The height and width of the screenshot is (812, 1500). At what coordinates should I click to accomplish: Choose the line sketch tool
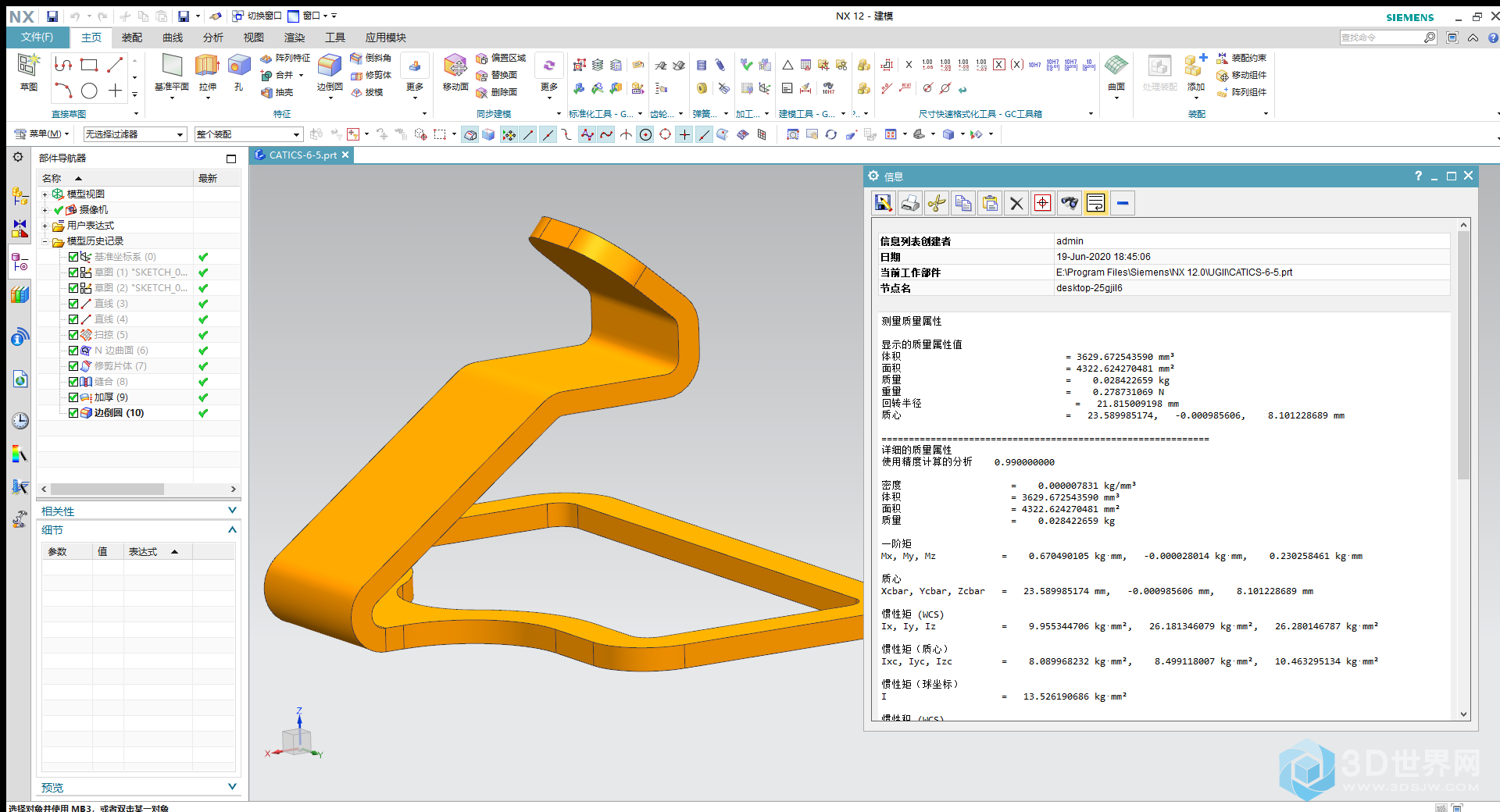pyautogui.click(x=115, y=65)
